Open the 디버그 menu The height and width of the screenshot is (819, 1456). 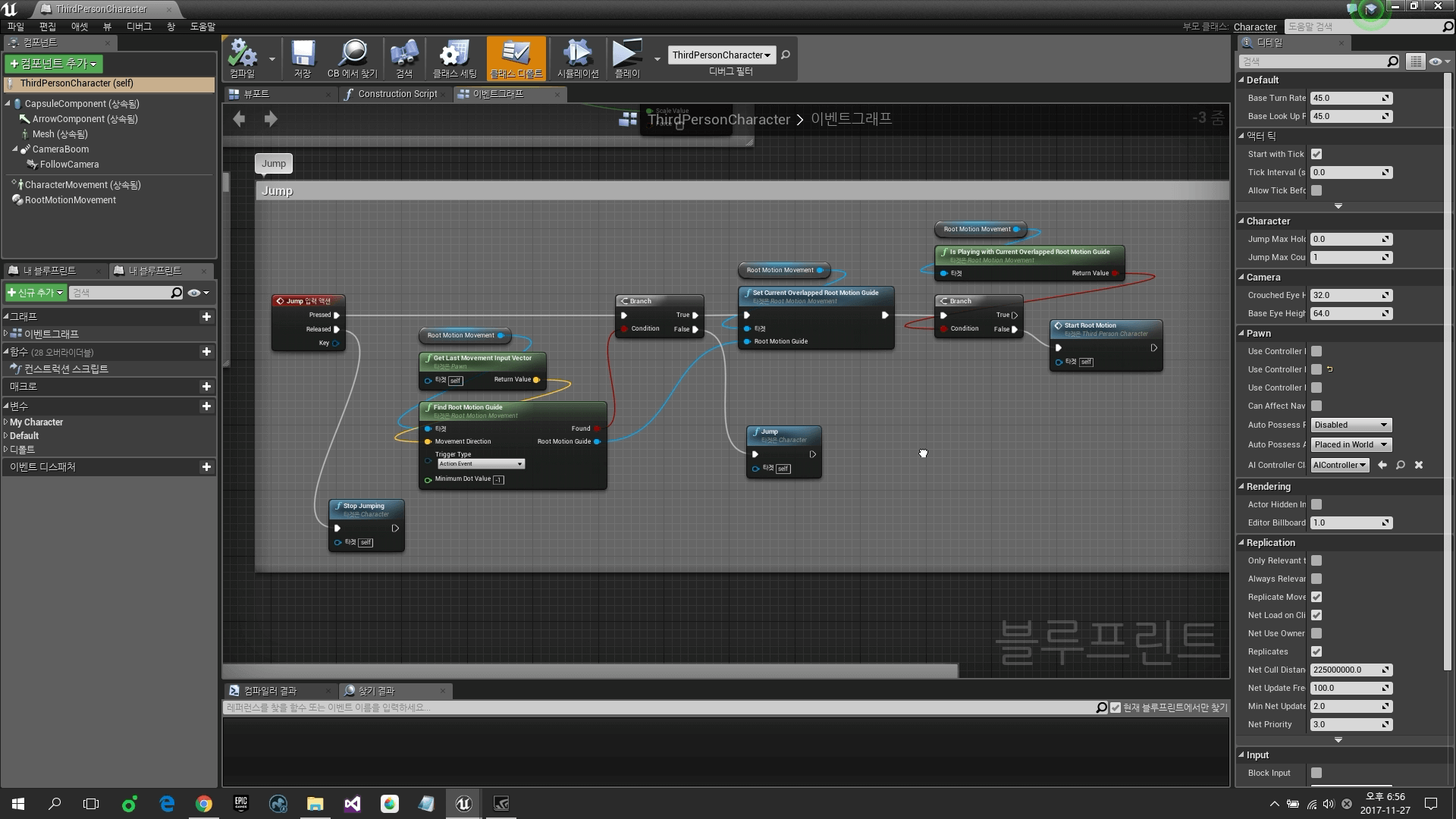tap(138, 26)
